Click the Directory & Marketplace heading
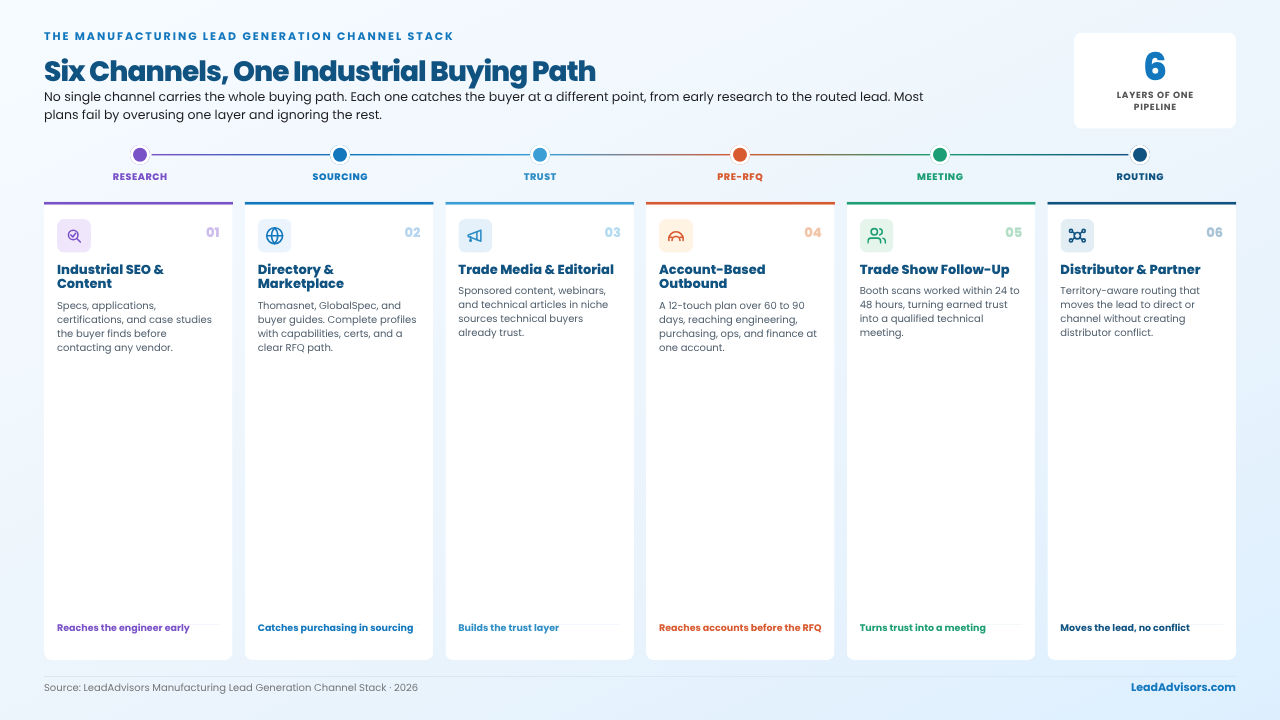 pyautogui.click(x=301, y=276)
